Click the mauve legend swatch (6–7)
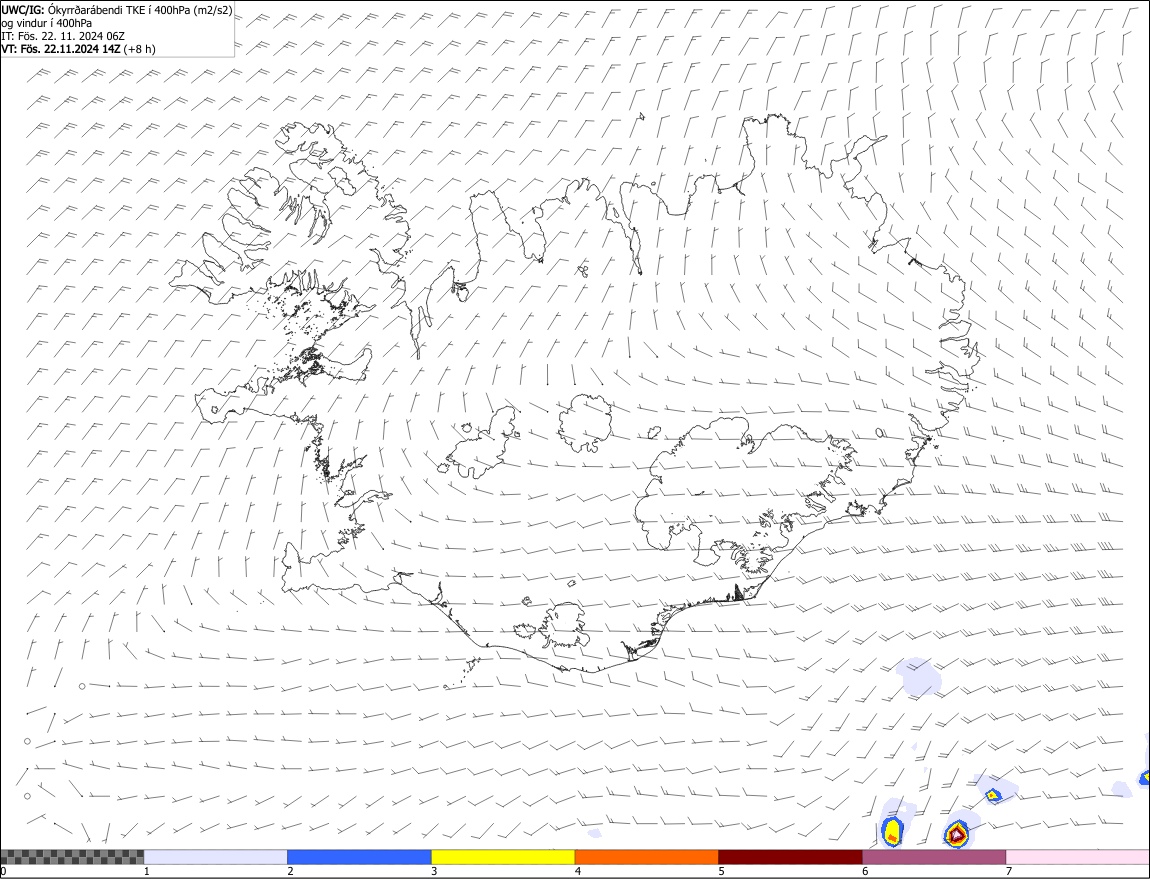Viewport: 1150px width, 879px height. [x=934, y=857]
